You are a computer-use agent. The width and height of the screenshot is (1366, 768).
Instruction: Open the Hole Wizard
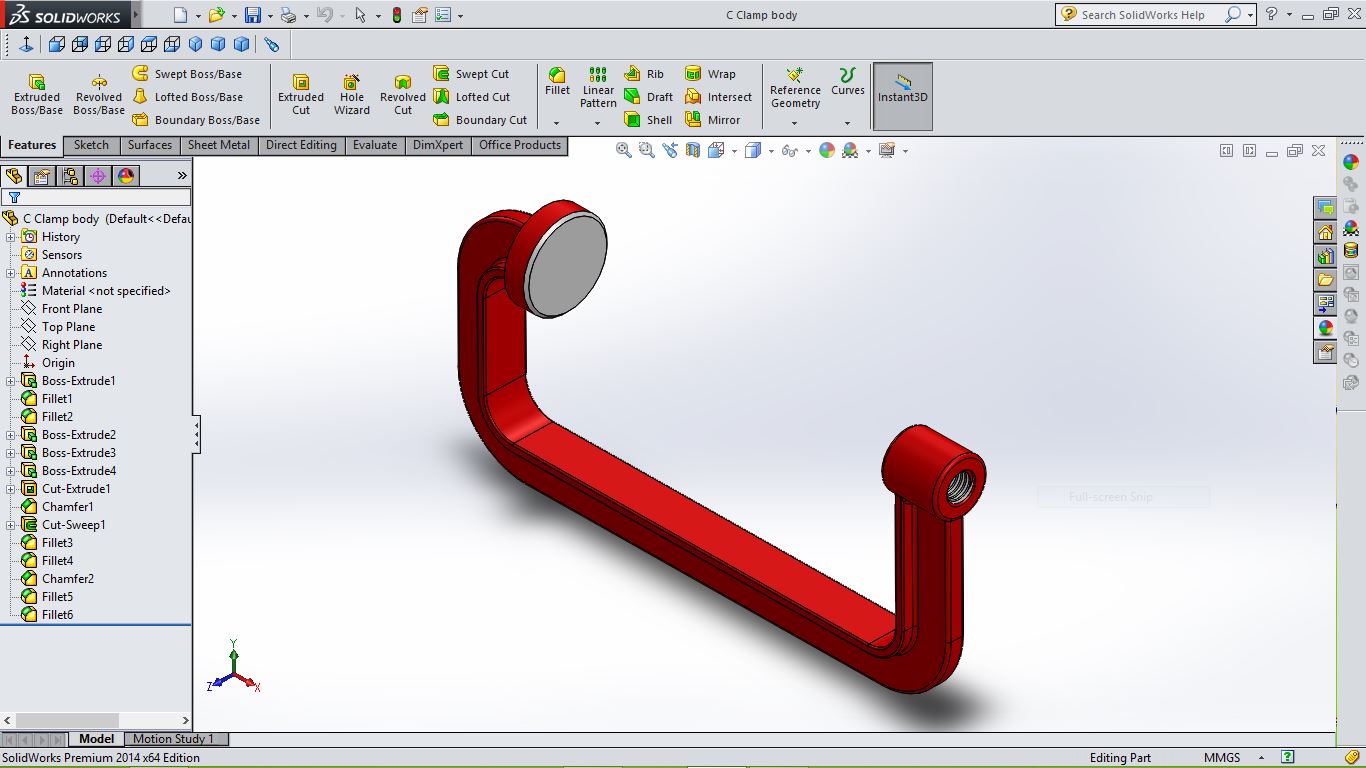[352, 94]
